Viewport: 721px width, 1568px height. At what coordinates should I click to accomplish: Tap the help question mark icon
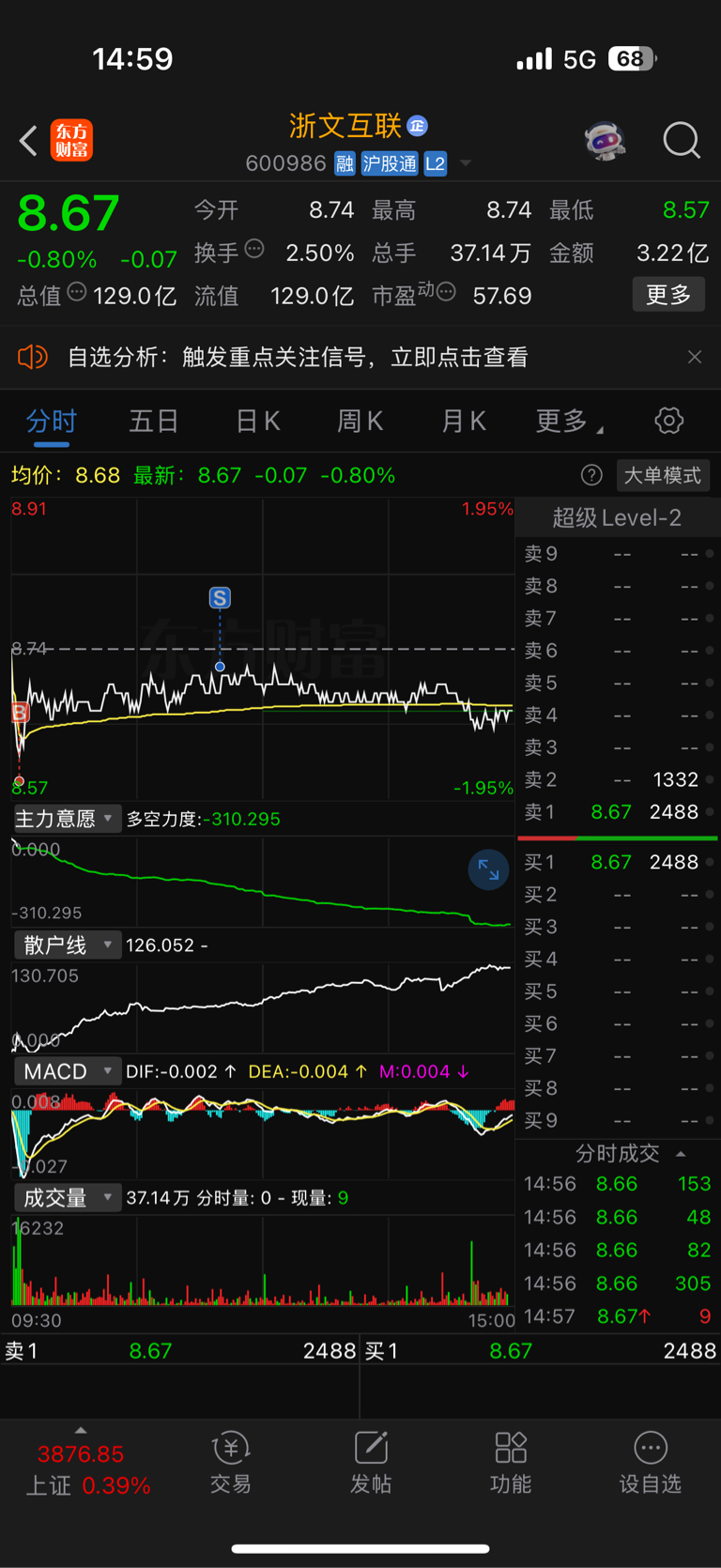(x=591, y=475)
